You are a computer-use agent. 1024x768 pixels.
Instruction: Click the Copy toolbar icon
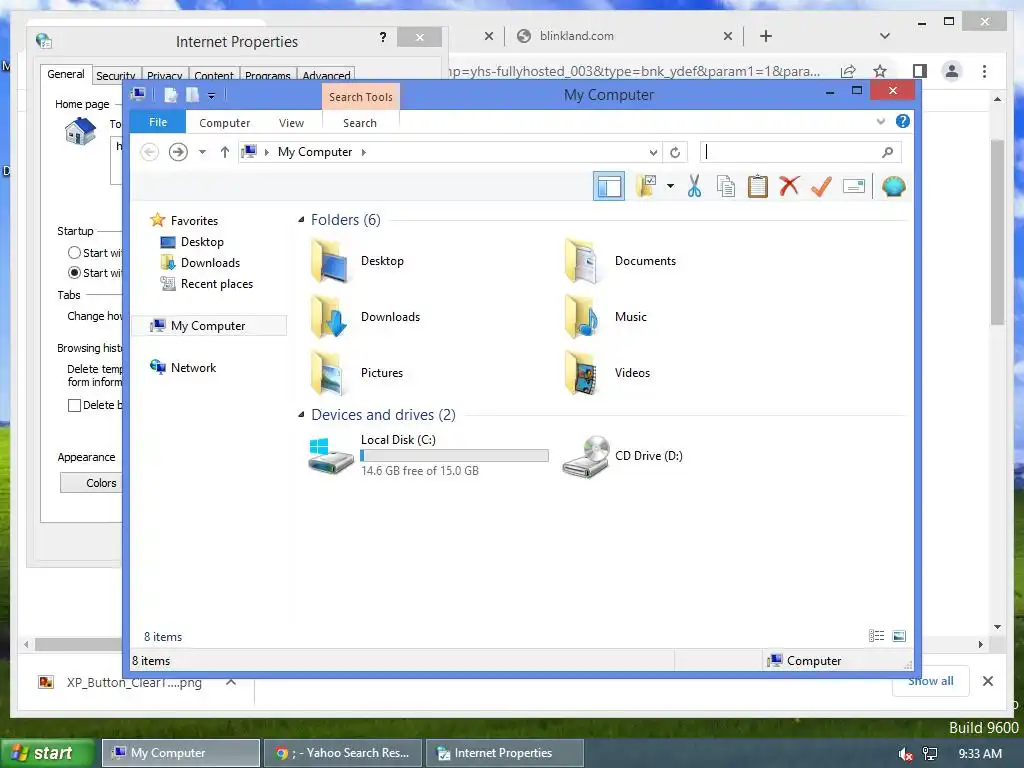(726, 186)
